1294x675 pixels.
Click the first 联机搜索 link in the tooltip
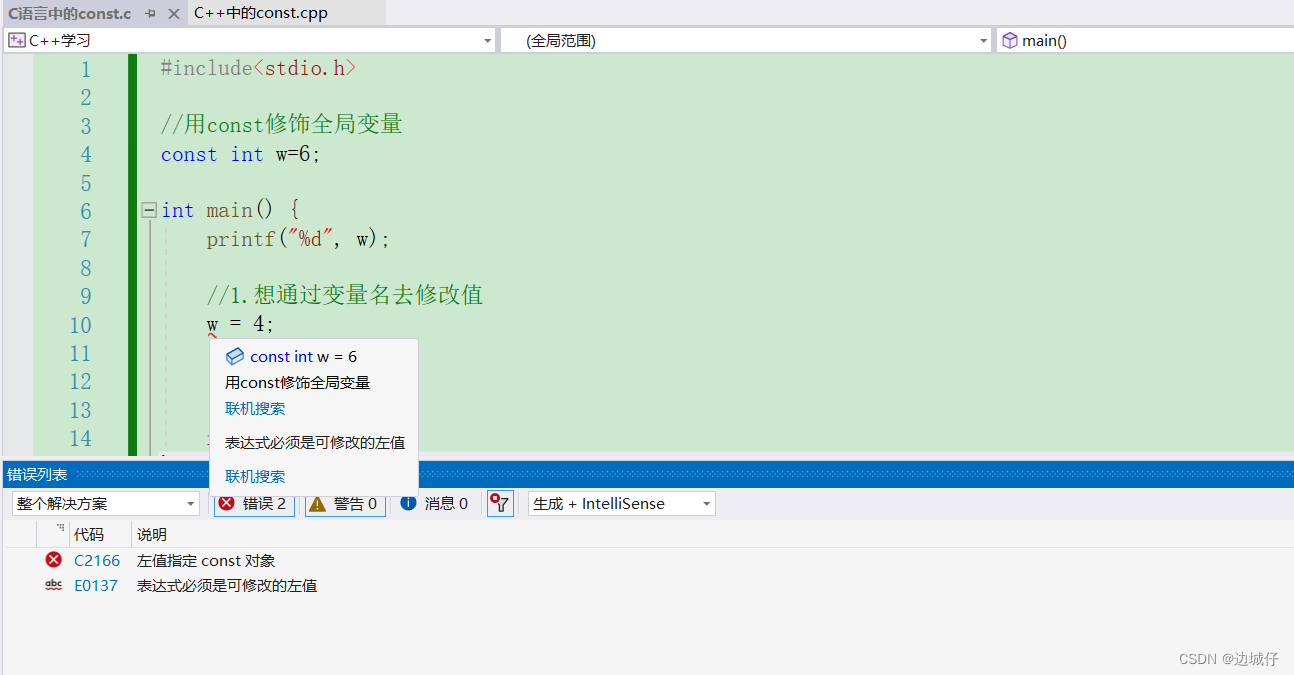(255, 408)
